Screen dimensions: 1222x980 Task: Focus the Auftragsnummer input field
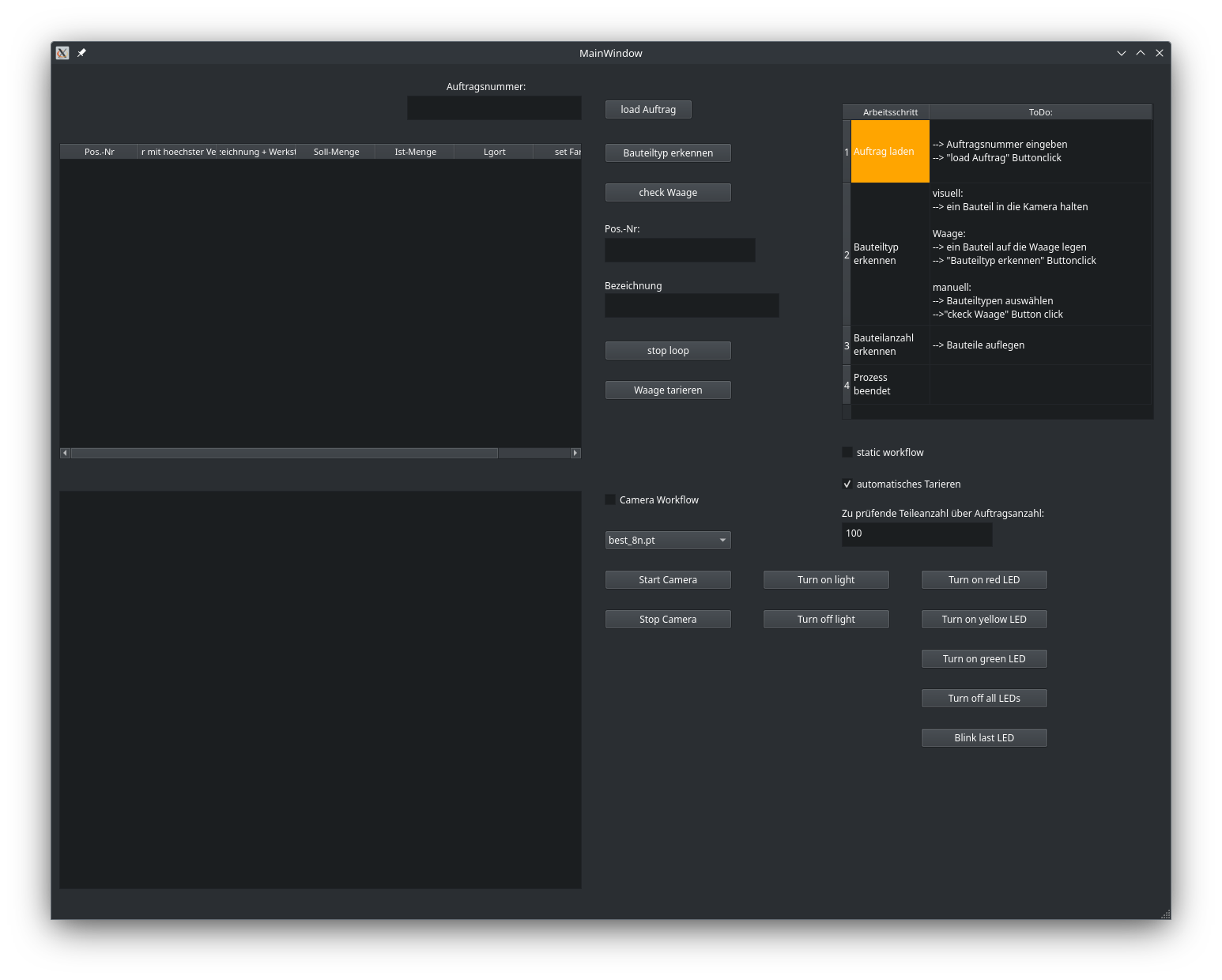tap(494, 108)
